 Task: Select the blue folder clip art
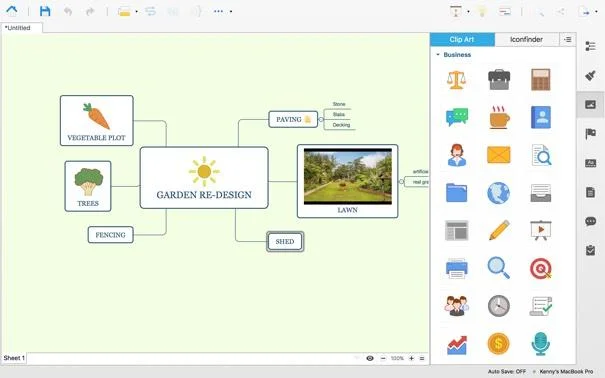(x=457, y=192)
